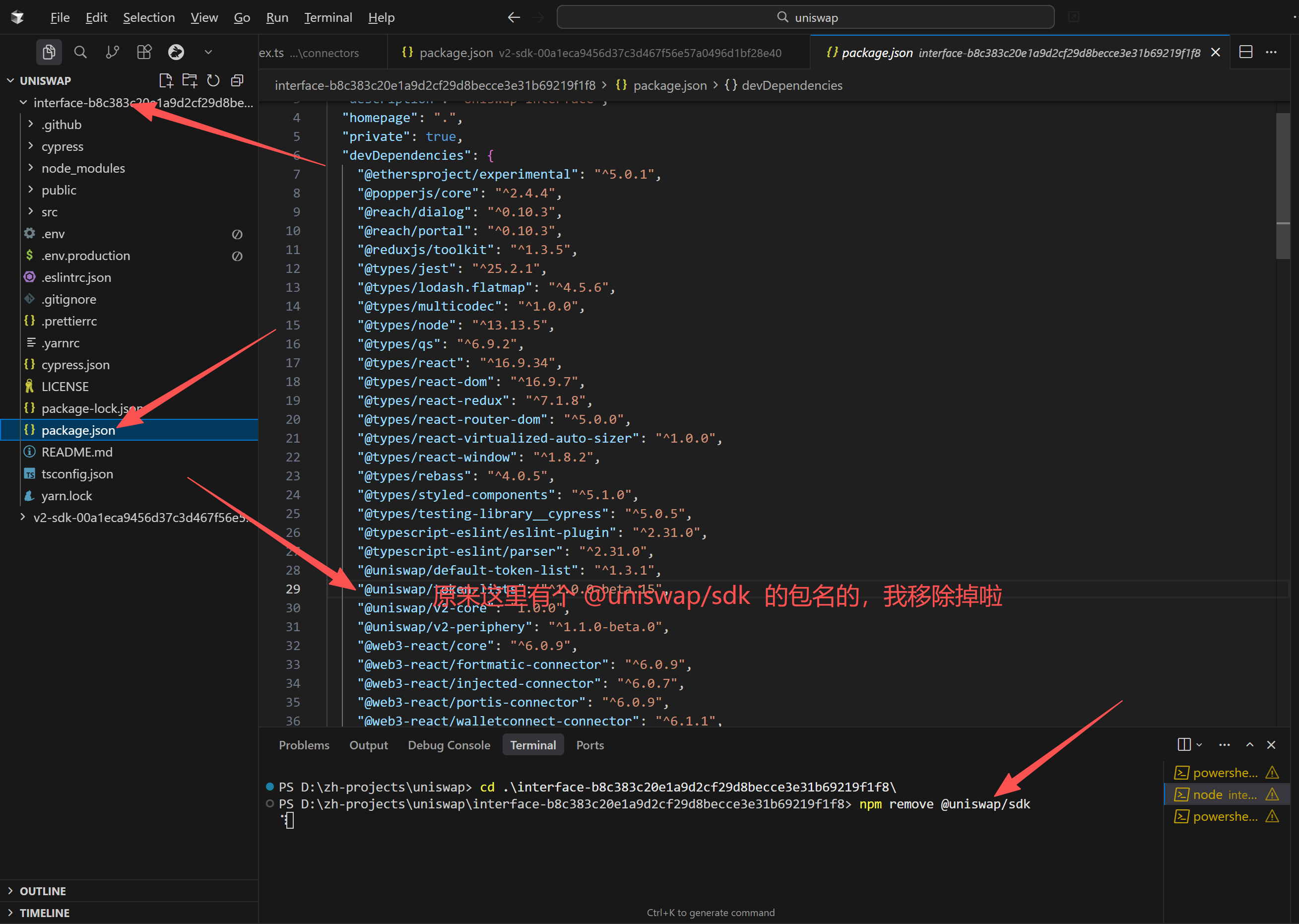This screenshot has height=924, width=1299.
Task: Refresh the explorer with the refresh icon
Action: [x=213, y=81]
